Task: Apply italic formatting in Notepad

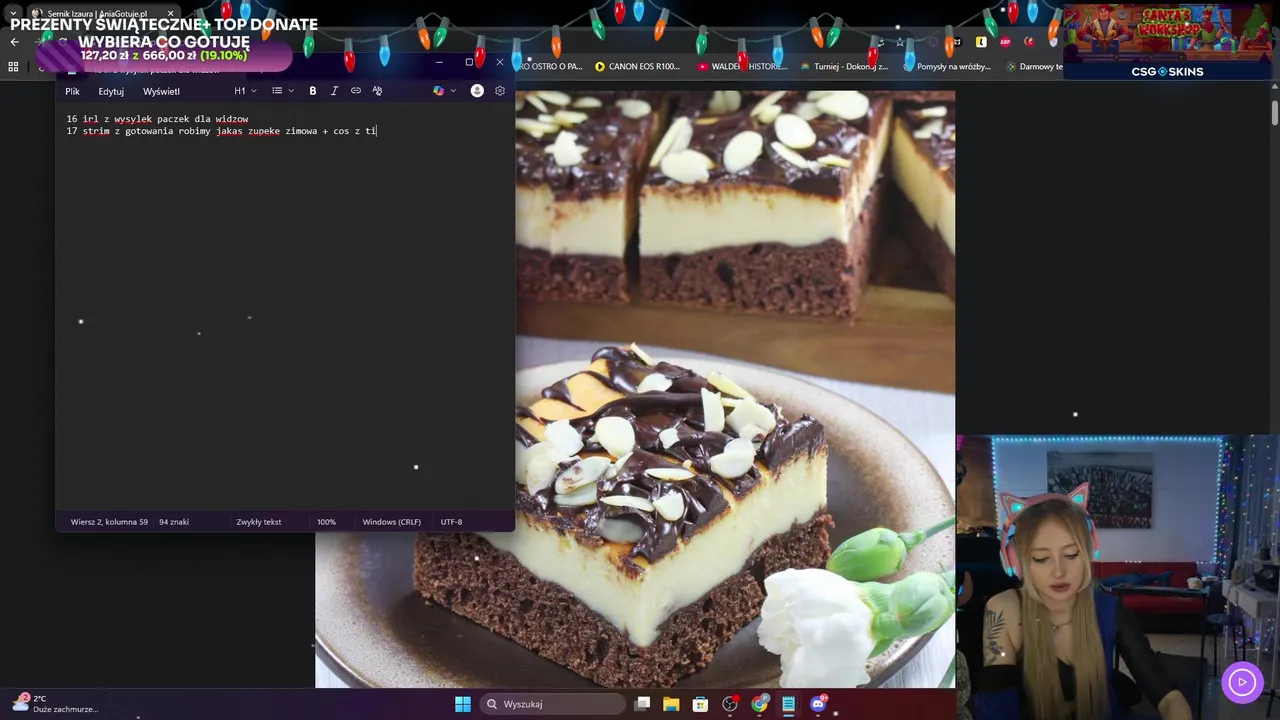Action: pyautogui.click(x=334, y=91)
